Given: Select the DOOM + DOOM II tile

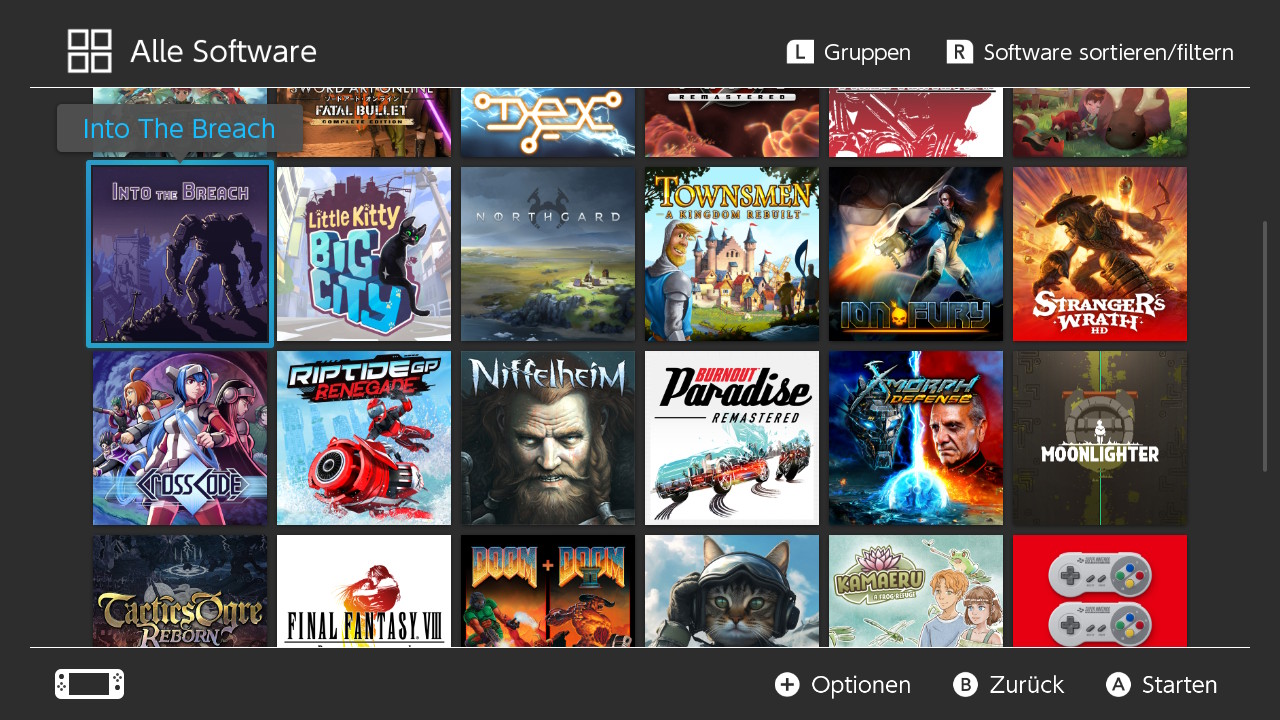Looking at the screenshot, I should [548, 591].
